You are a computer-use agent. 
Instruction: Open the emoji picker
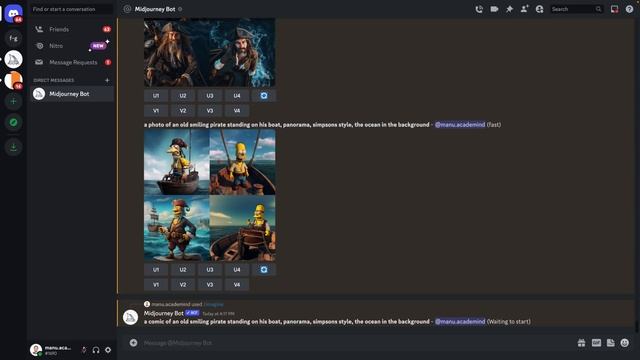pos(624,343)
